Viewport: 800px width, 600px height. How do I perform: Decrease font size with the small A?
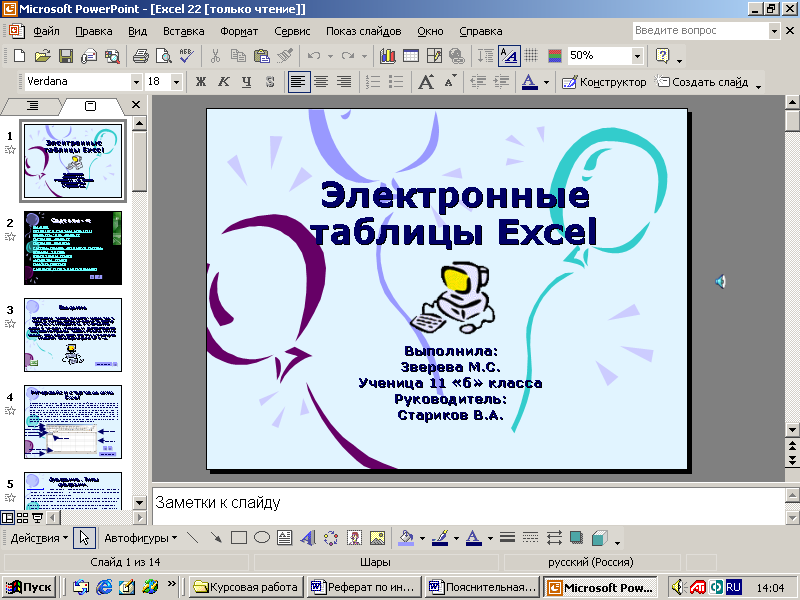click(x=449, y=82)
